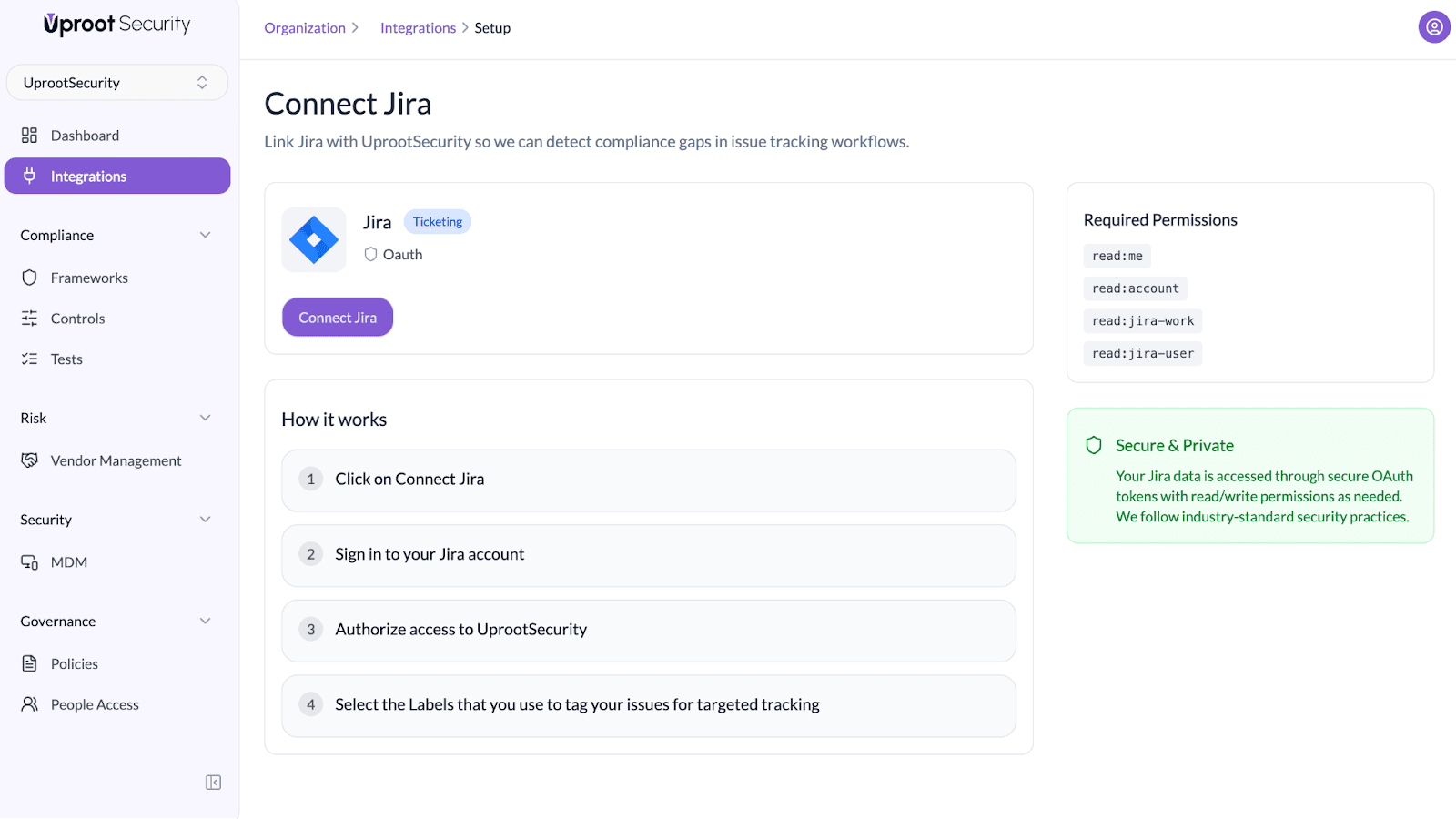Select the Integrations sidebar item
Image resolution: width=1456 pixels, height=819 pixels.
point(116,176)
